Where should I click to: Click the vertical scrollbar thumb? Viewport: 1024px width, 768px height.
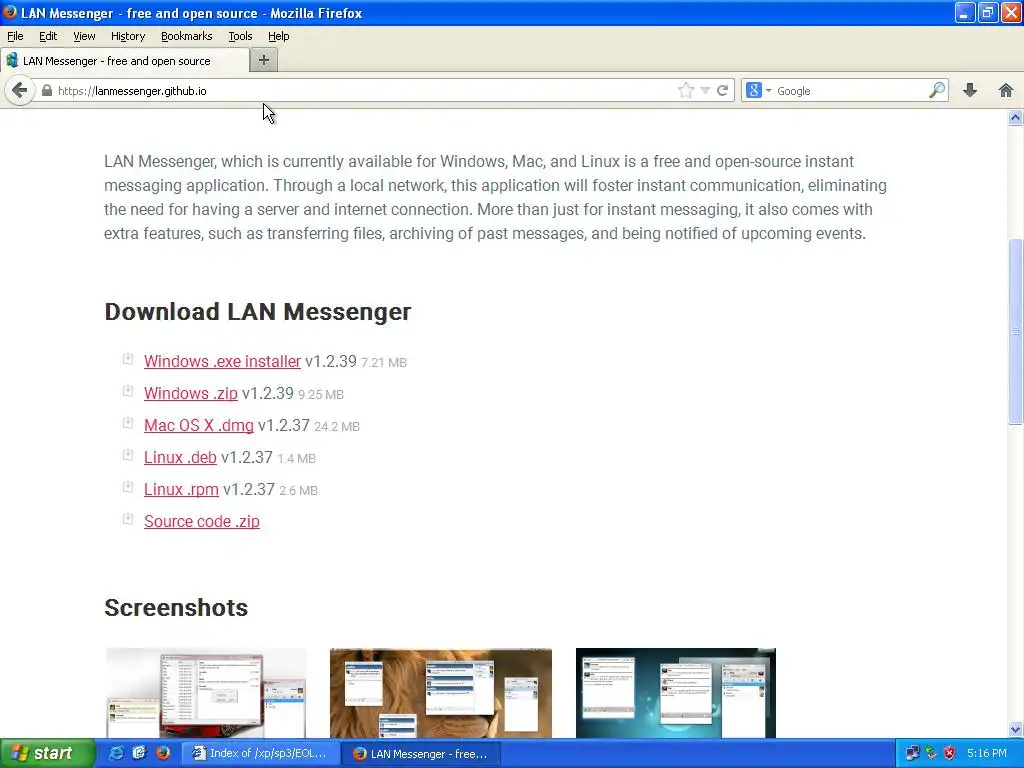pyautogui.click(x=1016, y=332)
